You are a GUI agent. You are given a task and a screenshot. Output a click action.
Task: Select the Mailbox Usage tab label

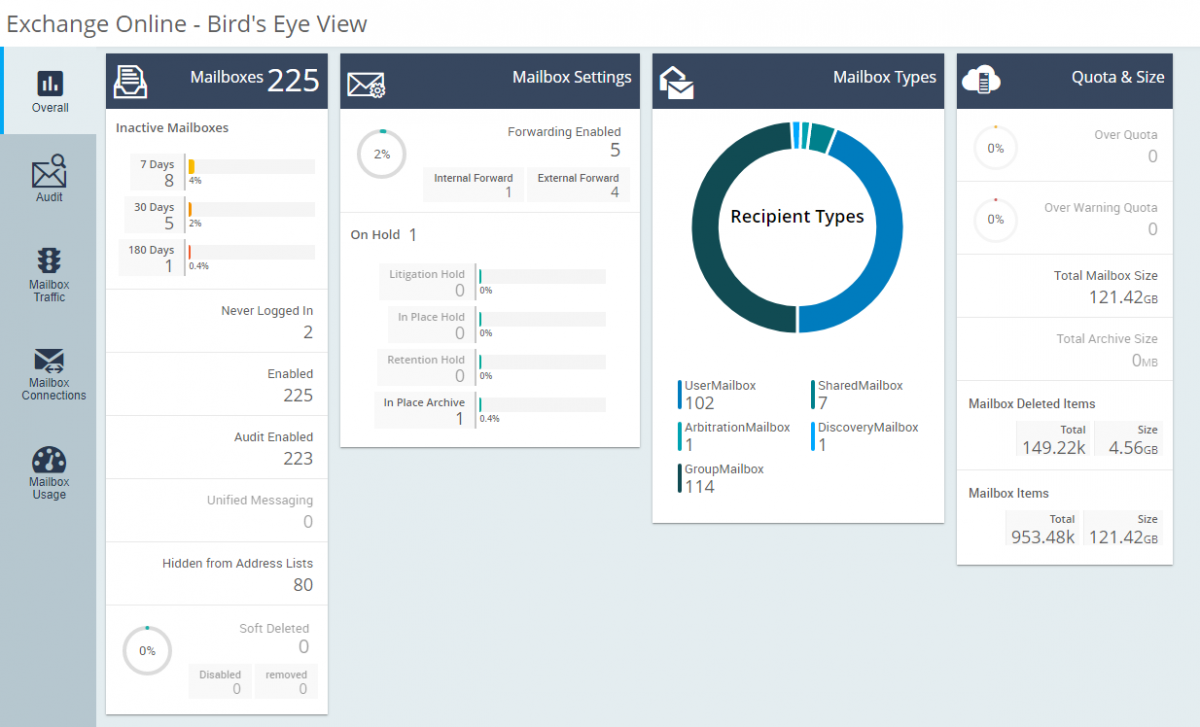49,488
